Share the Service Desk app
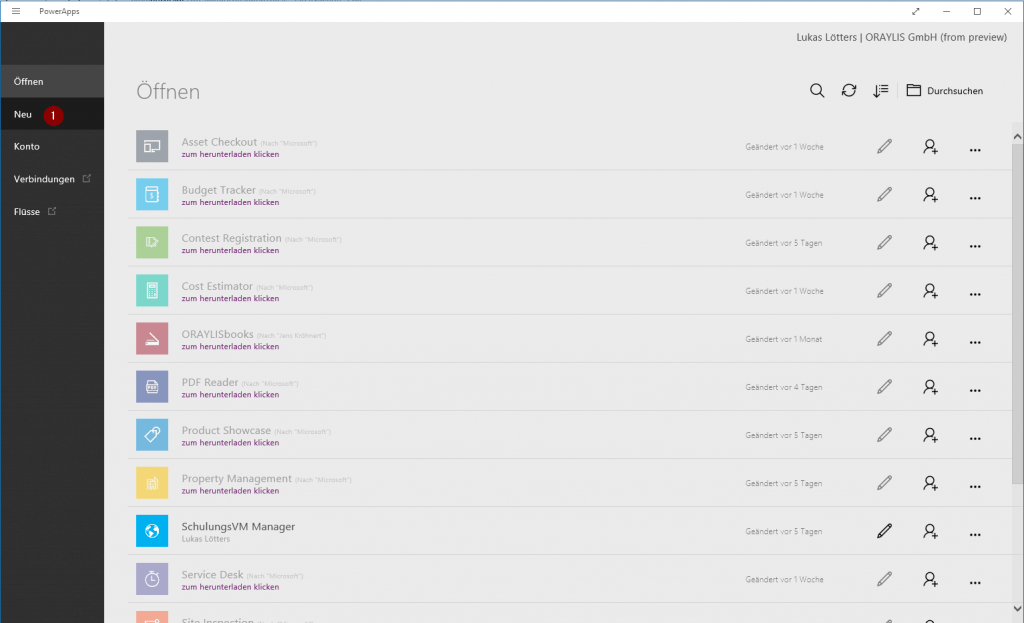Image resolution: width=1024 pixels, height=623 pixels. 931,579
